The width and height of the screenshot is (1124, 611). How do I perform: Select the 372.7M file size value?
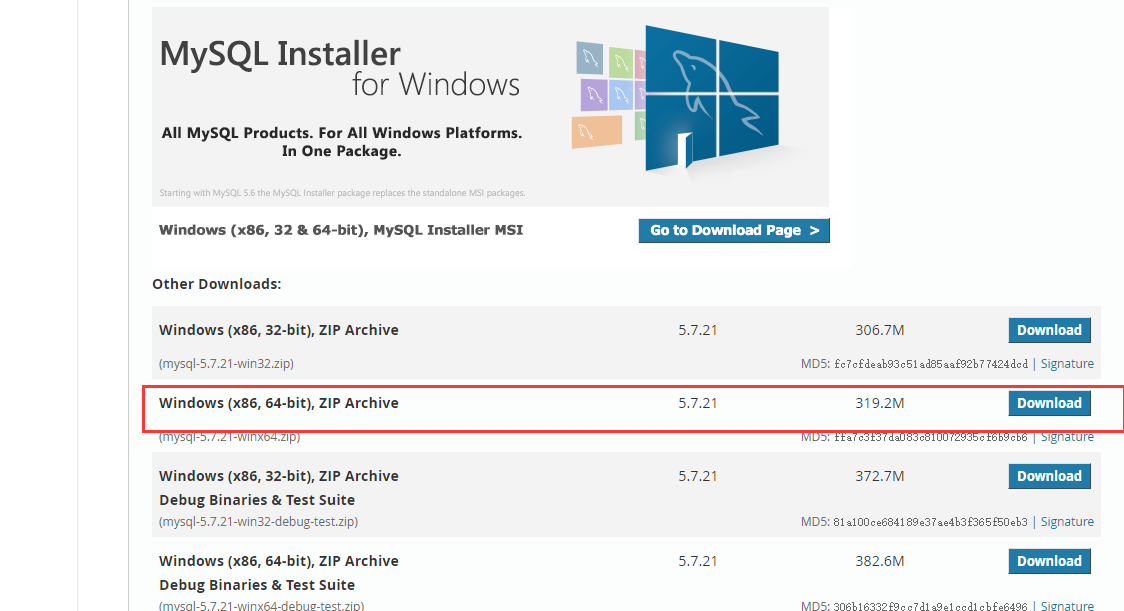click(880, 476)
